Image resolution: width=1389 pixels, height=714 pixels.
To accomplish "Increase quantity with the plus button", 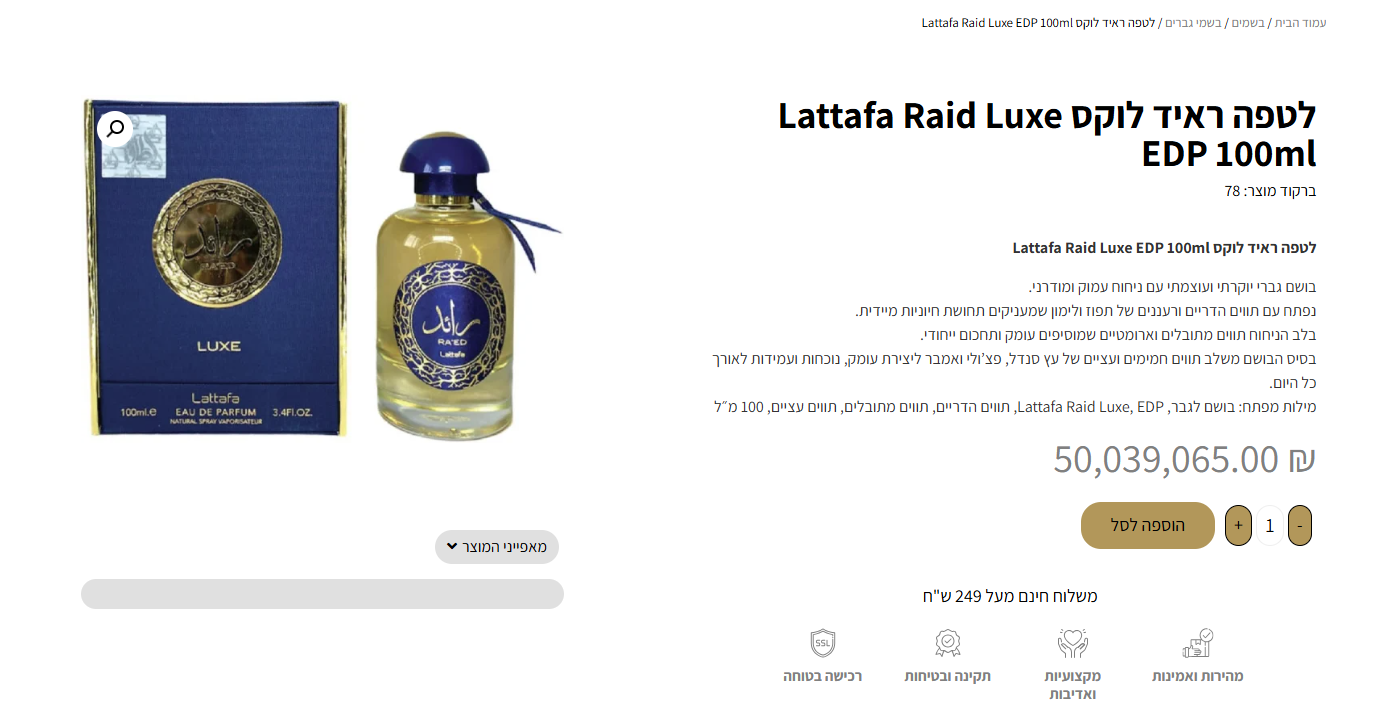I will 1238,525.
